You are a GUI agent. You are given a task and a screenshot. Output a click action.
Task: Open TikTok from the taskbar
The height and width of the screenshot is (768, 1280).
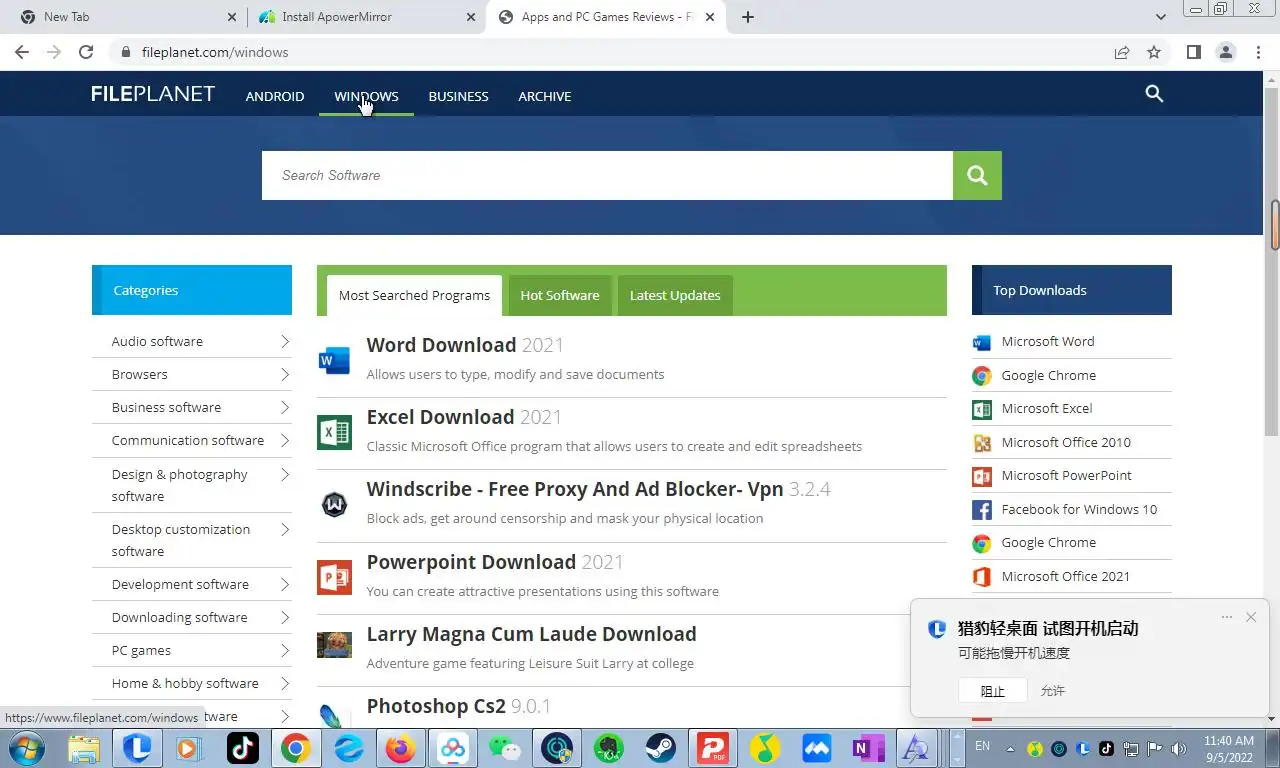(x=243, y=747)
